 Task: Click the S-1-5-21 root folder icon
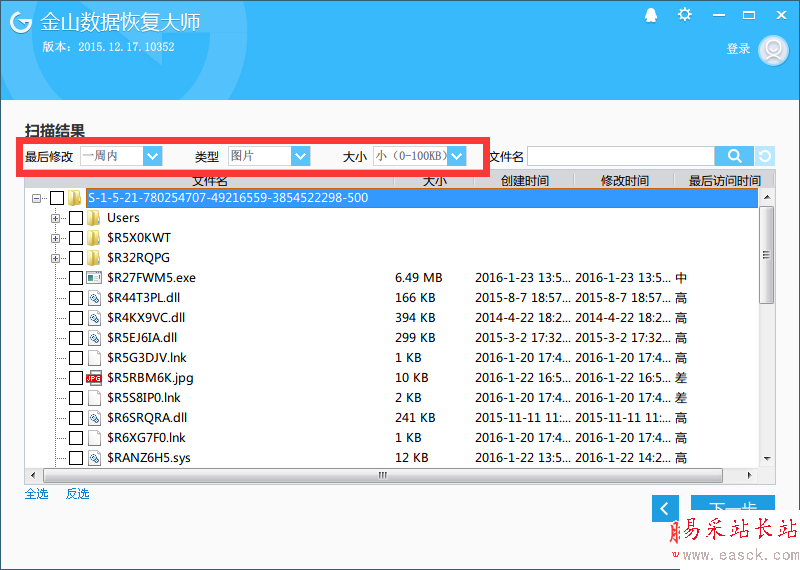74,198
